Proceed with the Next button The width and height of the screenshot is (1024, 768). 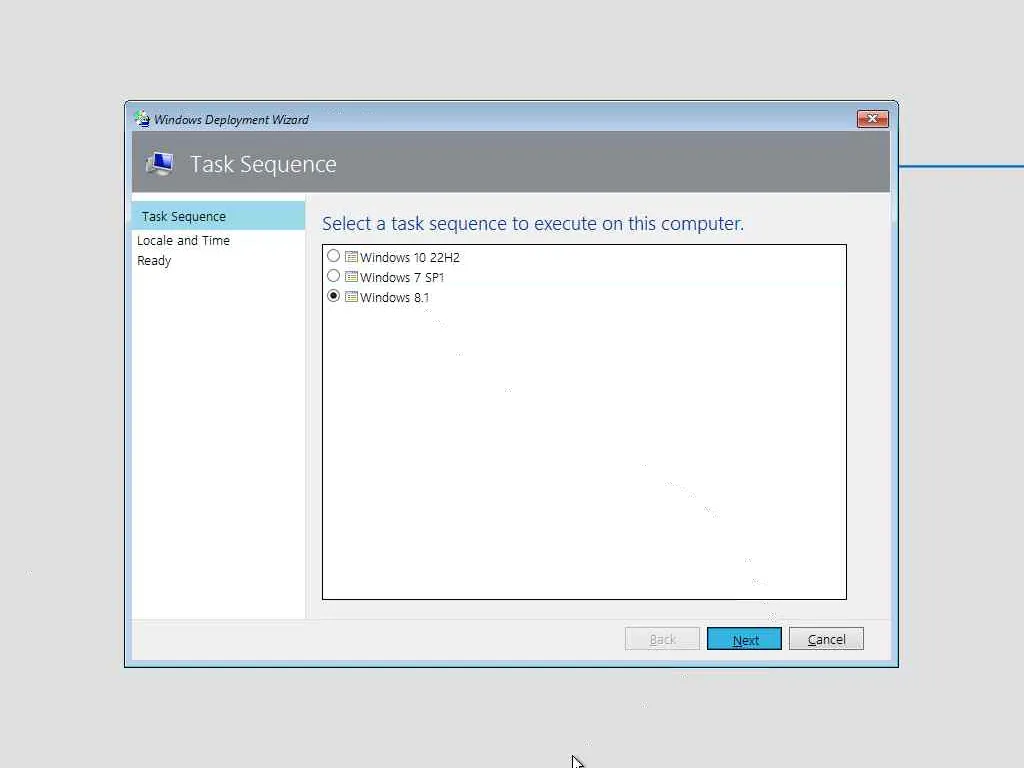coord(744,639)
